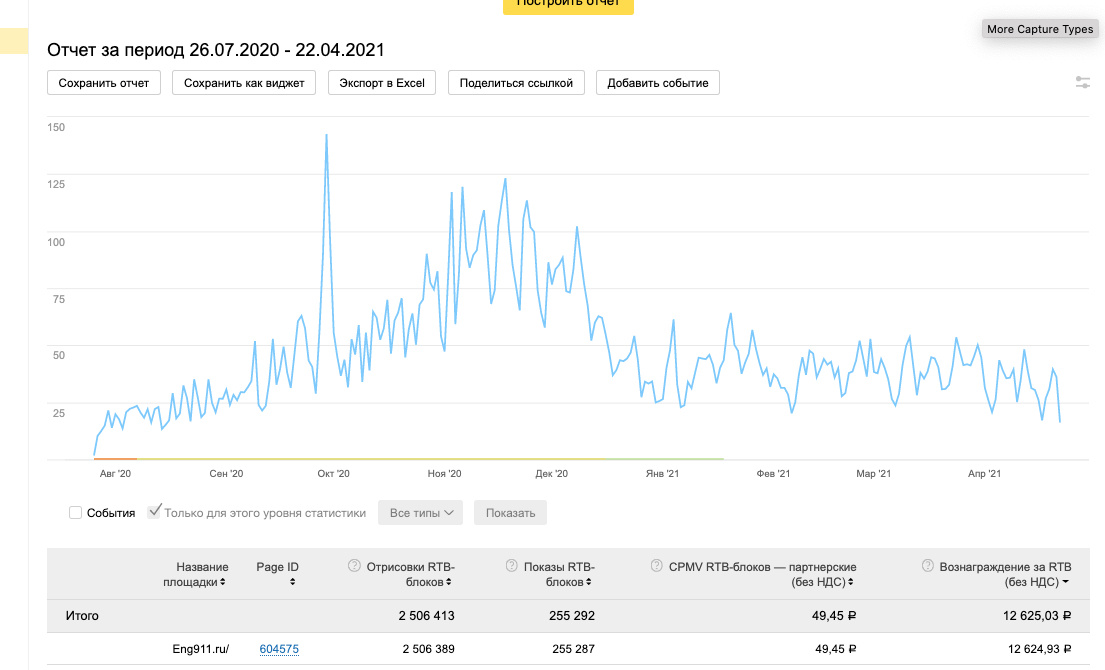The image size is (1105, 670).
Task: Enable the События checkbox
Action: pyautogui.click(x=75, y=513)
